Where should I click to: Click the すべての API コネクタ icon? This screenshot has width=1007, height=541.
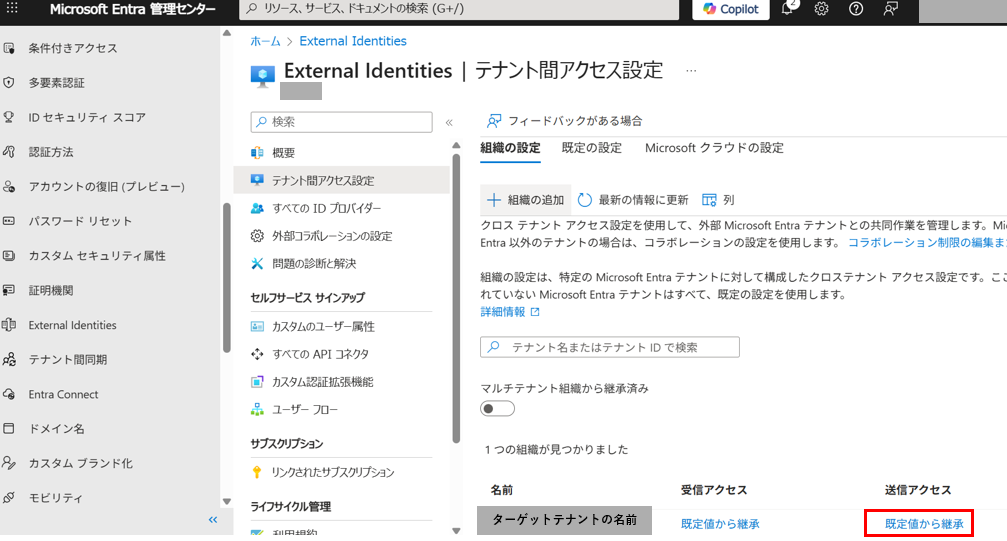pos(257,354)
